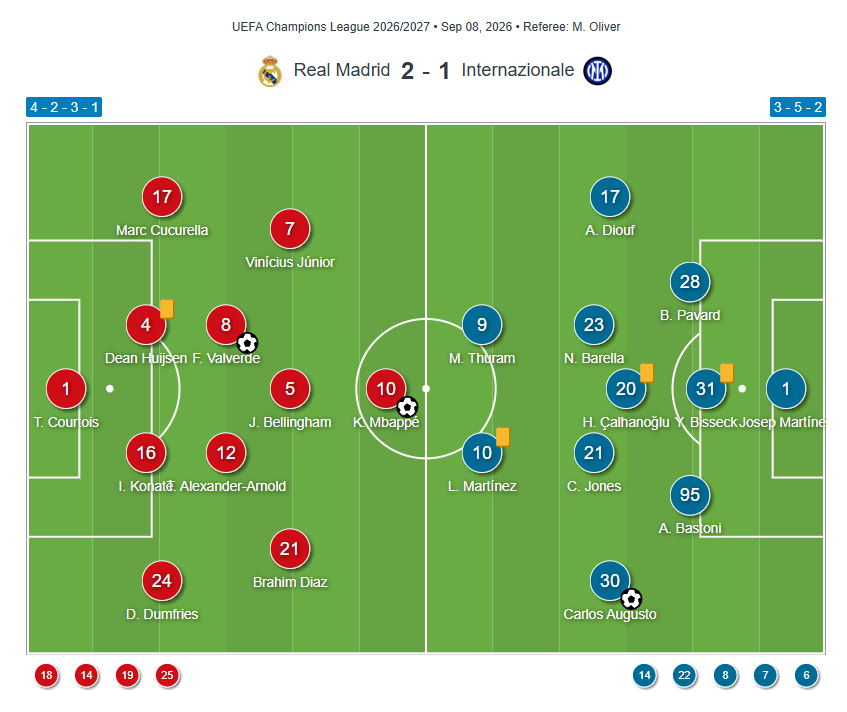
Task: Open the 3-5-2 formation badge
Action: (x=798, y=107)
